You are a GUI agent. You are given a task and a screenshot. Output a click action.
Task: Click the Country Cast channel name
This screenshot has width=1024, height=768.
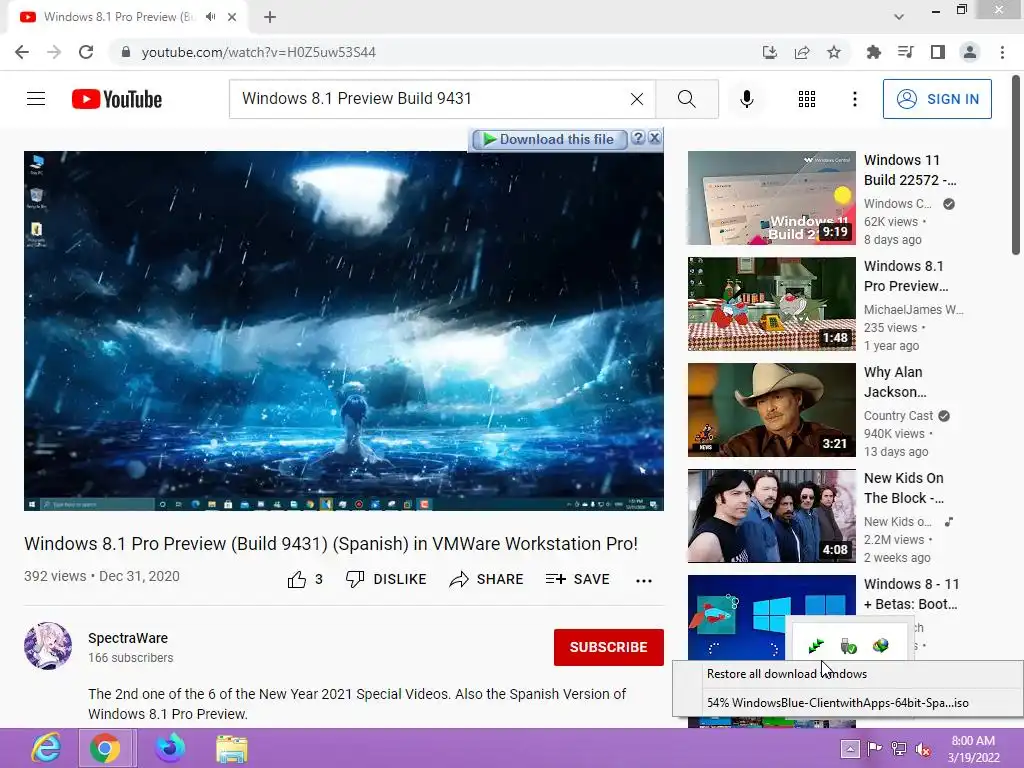899,415
